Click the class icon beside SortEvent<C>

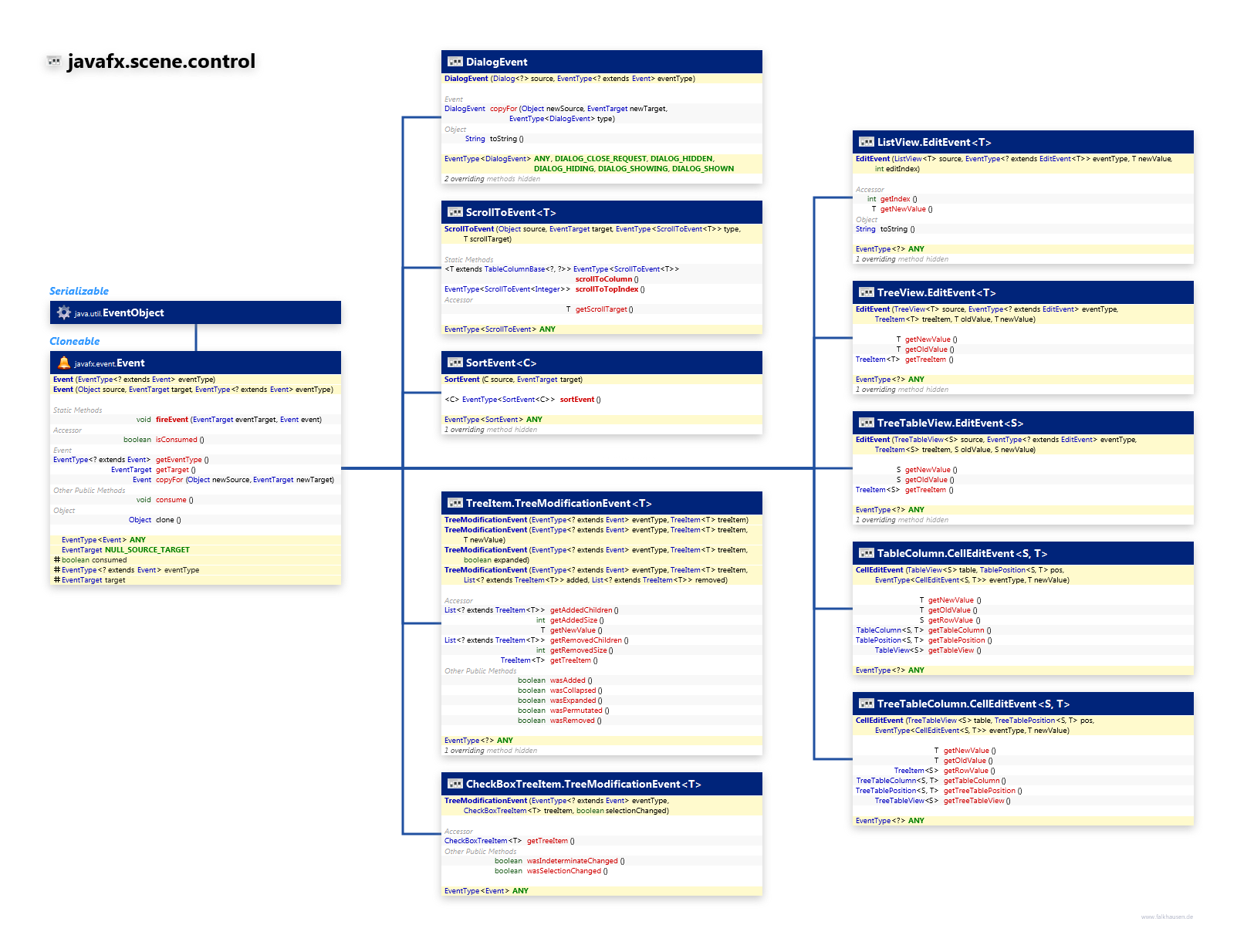point(455,363)
